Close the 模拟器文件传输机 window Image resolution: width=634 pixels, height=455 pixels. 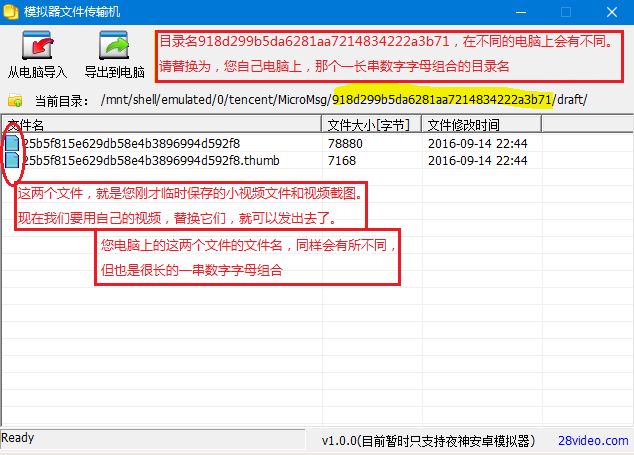point(612,12)
